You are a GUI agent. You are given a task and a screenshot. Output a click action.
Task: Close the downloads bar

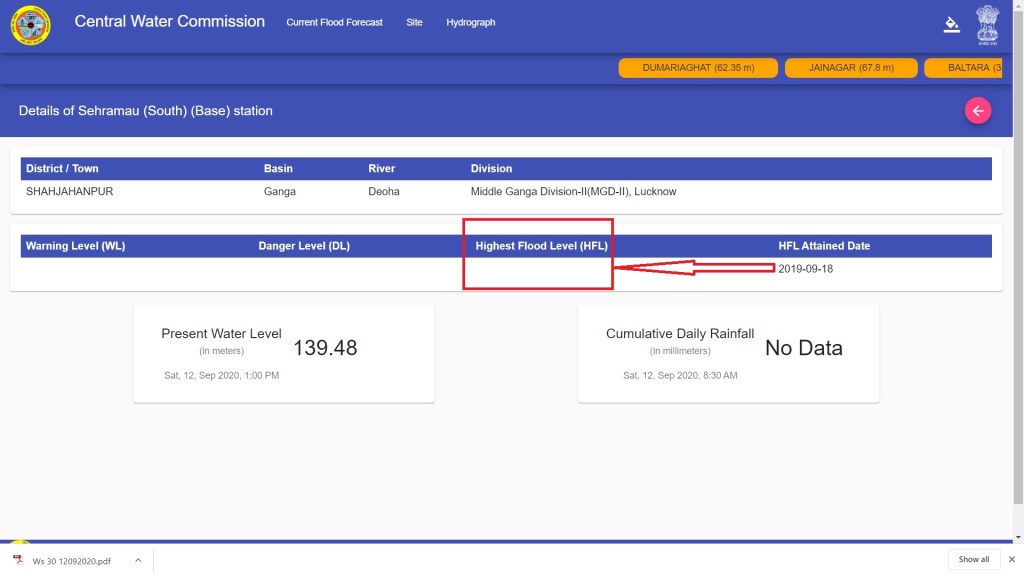pyautogui.click(x=1011, y=559)
